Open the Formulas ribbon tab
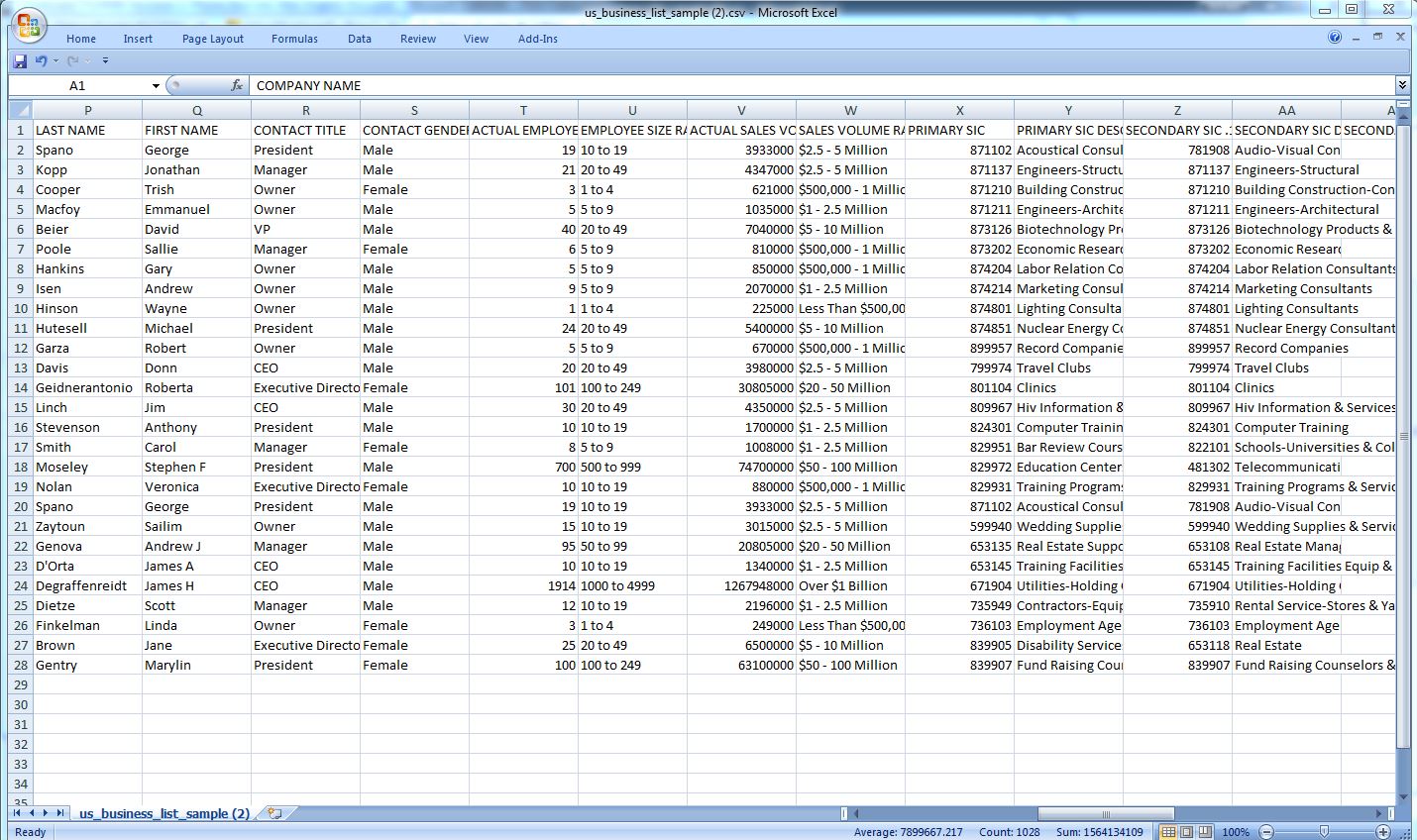Screen dimensions: 1417x840 294,39
